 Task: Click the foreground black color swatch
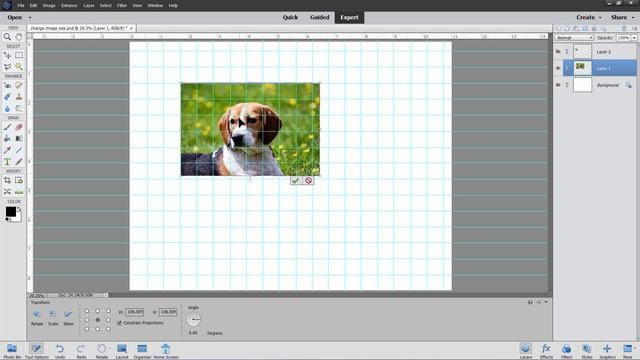11,211
